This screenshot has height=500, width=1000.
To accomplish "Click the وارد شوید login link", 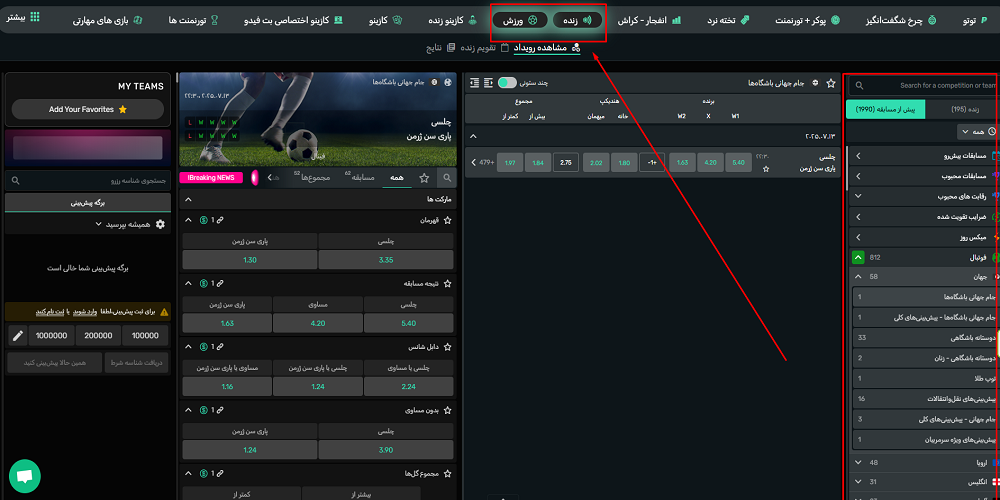I will pyautogui.click(x=85, y=312).
